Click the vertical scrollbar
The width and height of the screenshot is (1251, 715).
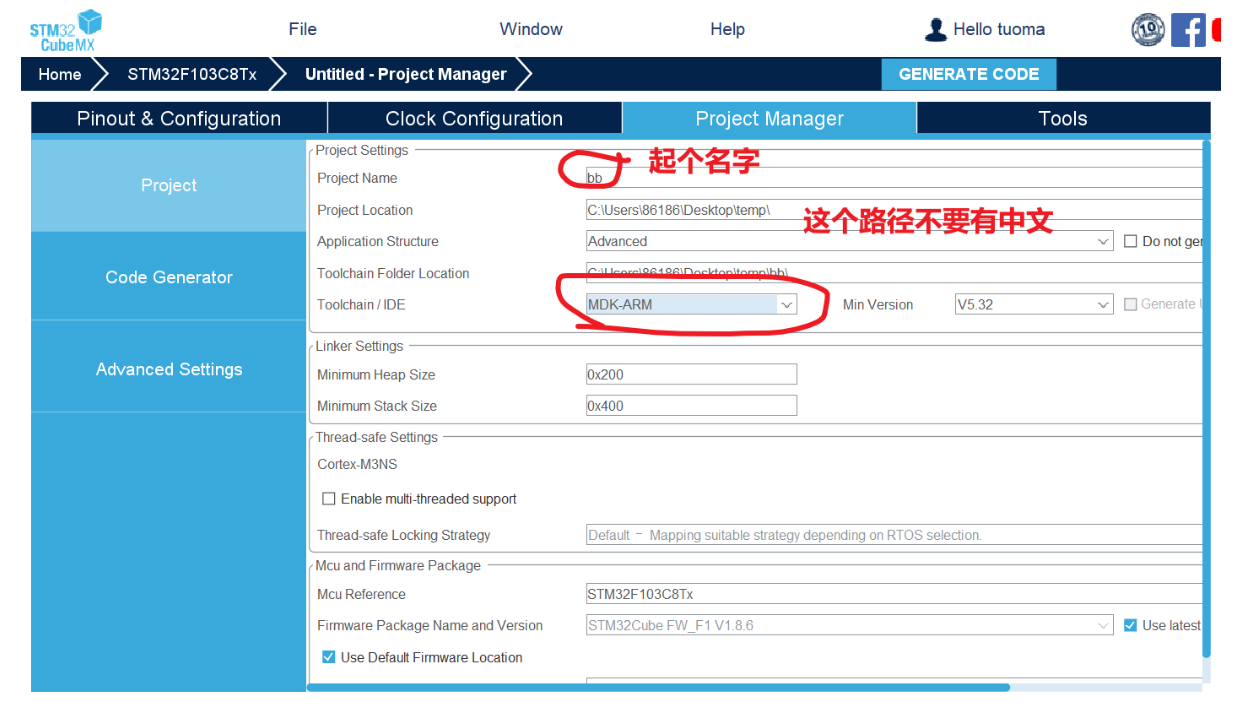click(x=1206, y=399)
